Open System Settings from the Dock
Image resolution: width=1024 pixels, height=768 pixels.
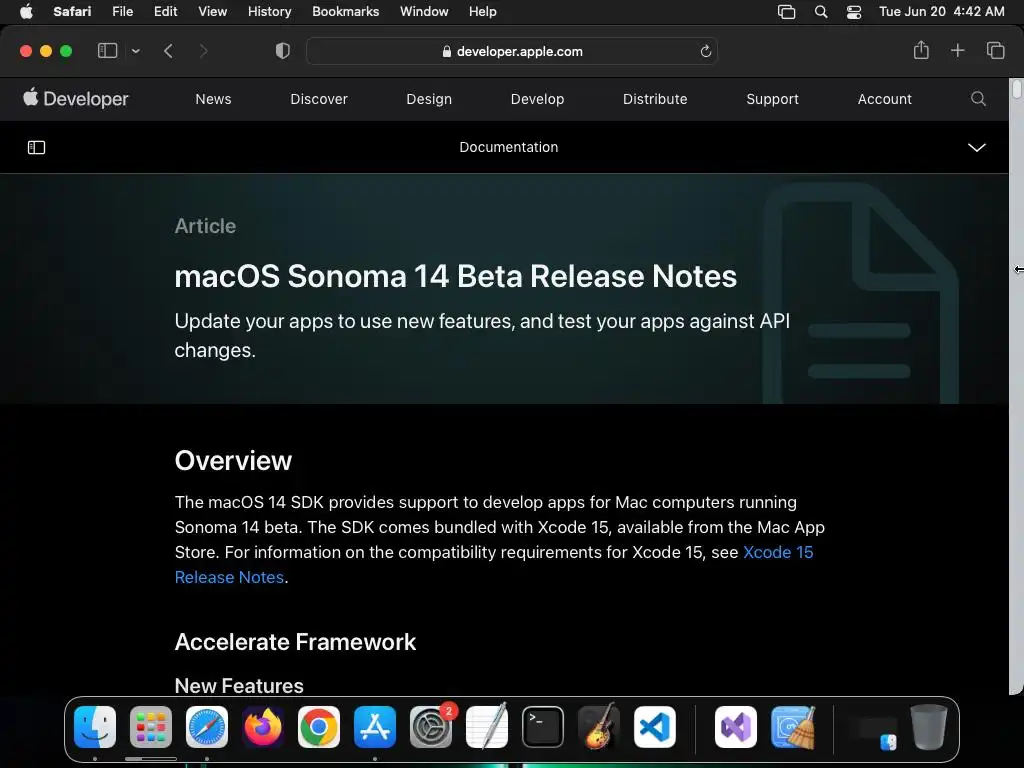click(x=431, y=727)
